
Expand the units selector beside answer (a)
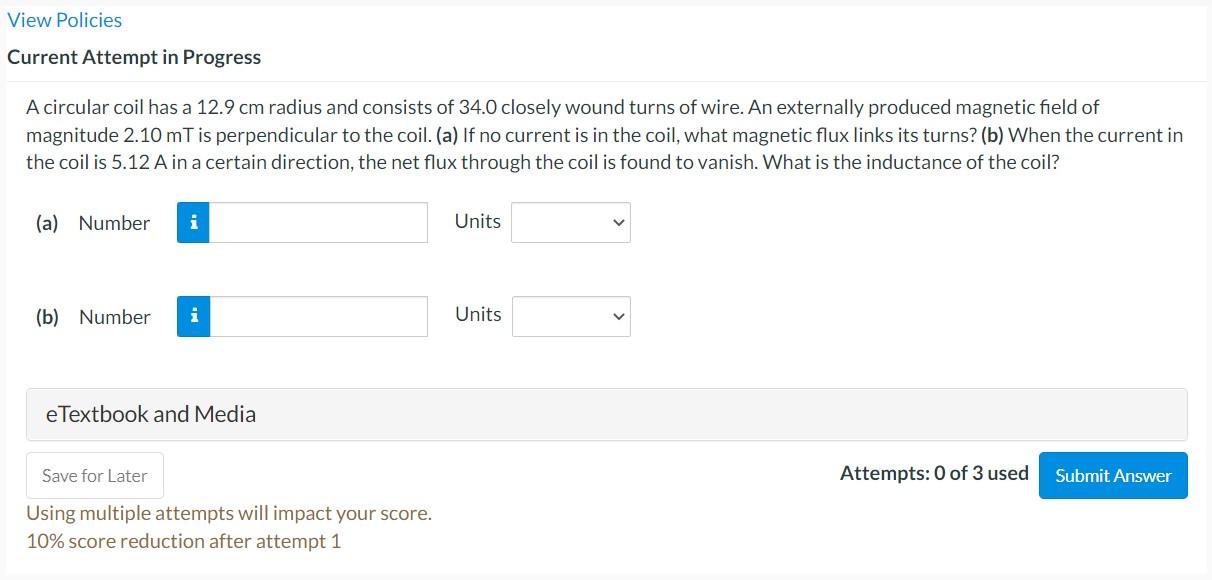[x=570, y=222]
